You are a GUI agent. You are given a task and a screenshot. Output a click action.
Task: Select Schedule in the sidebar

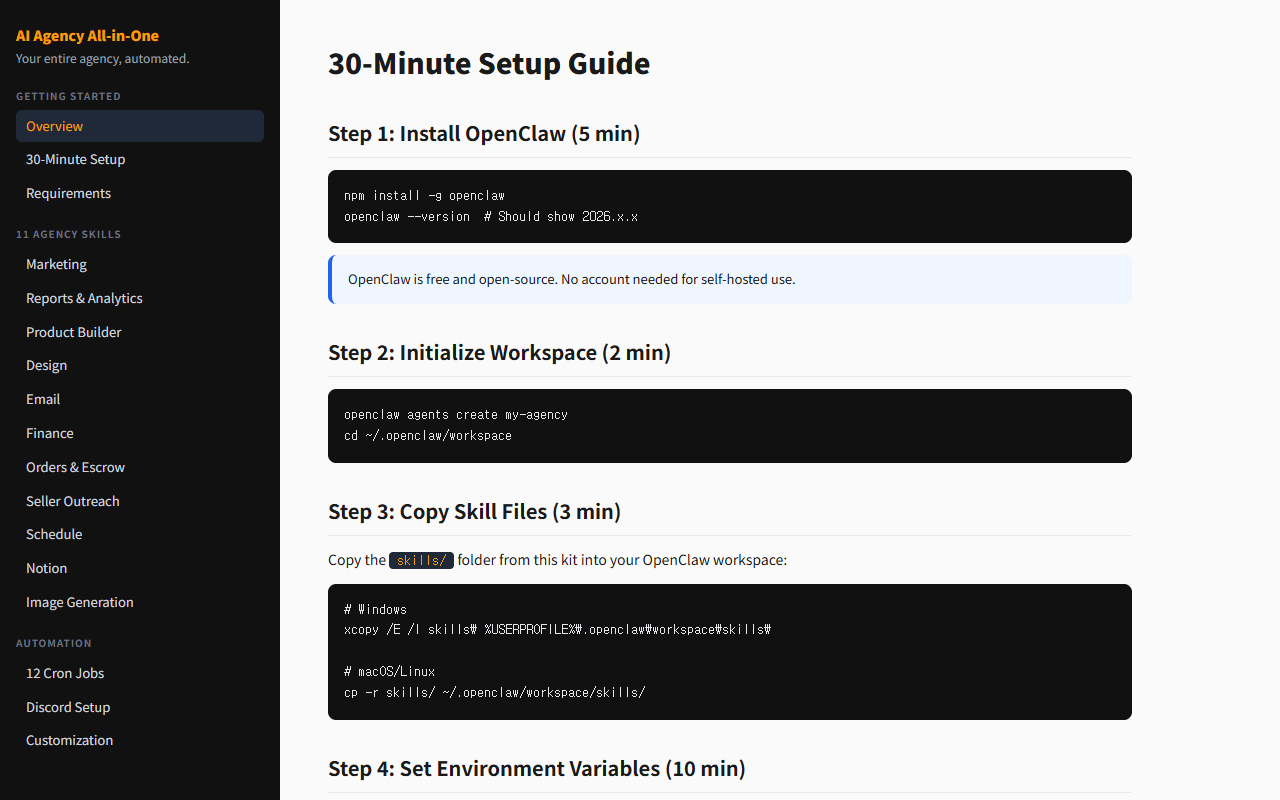click(54, 535)
